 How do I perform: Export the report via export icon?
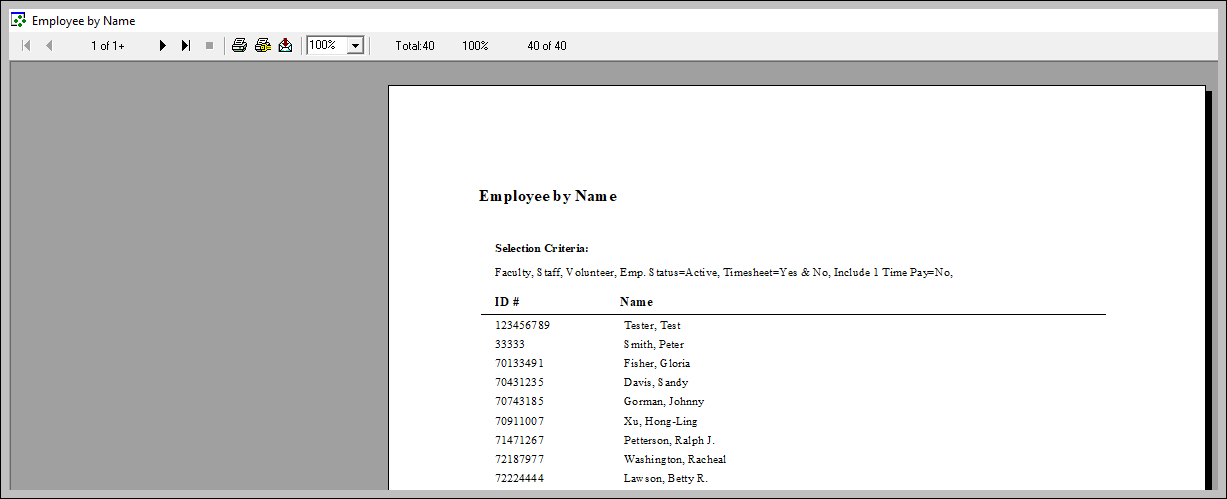coord(285,46)
